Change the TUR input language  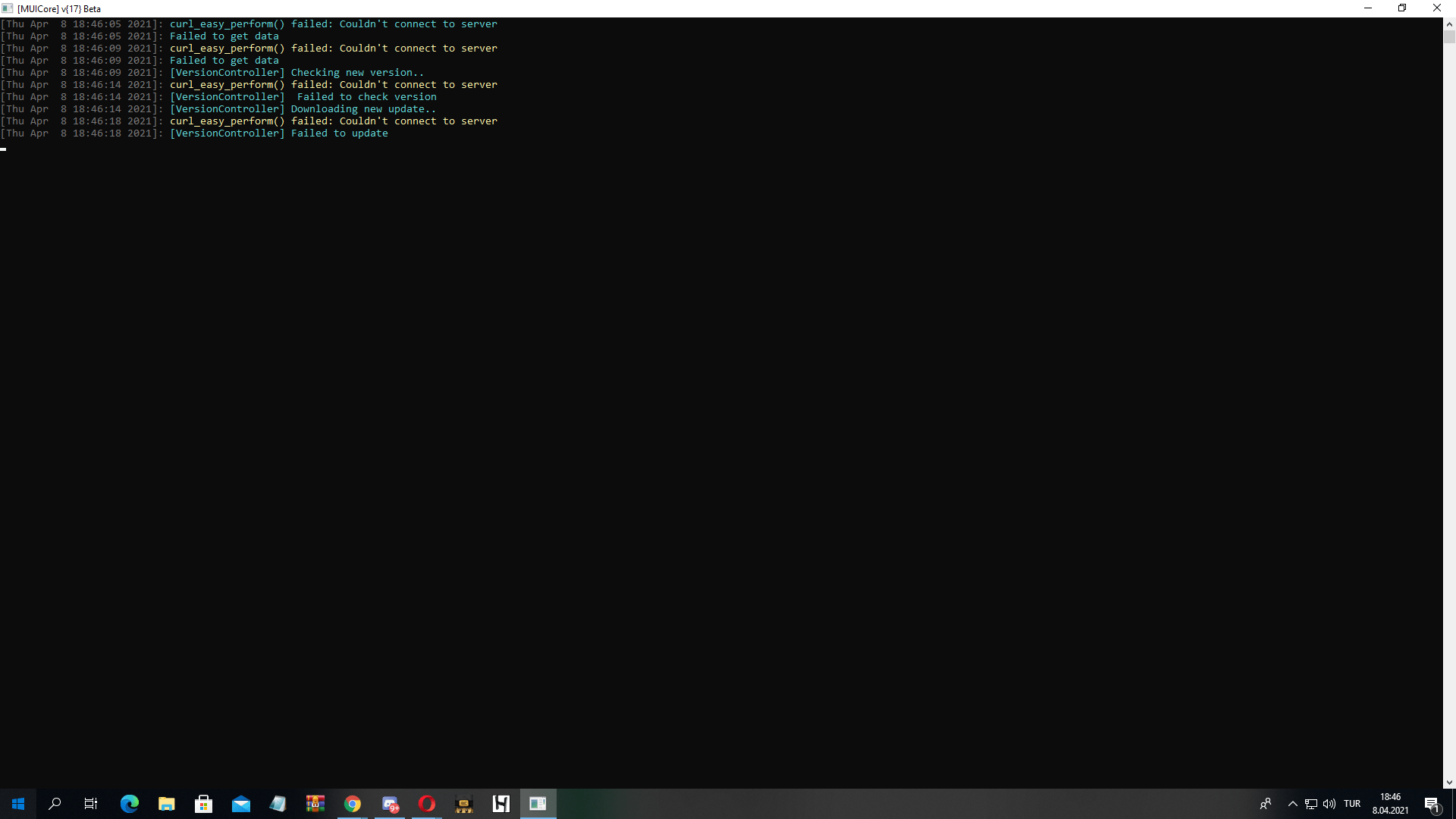point(1352,804)
